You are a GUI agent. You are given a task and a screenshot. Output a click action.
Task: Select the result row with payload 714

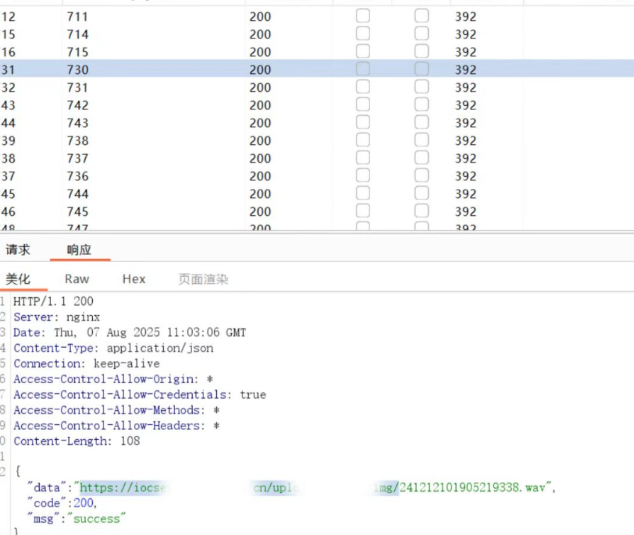[317, 34]
